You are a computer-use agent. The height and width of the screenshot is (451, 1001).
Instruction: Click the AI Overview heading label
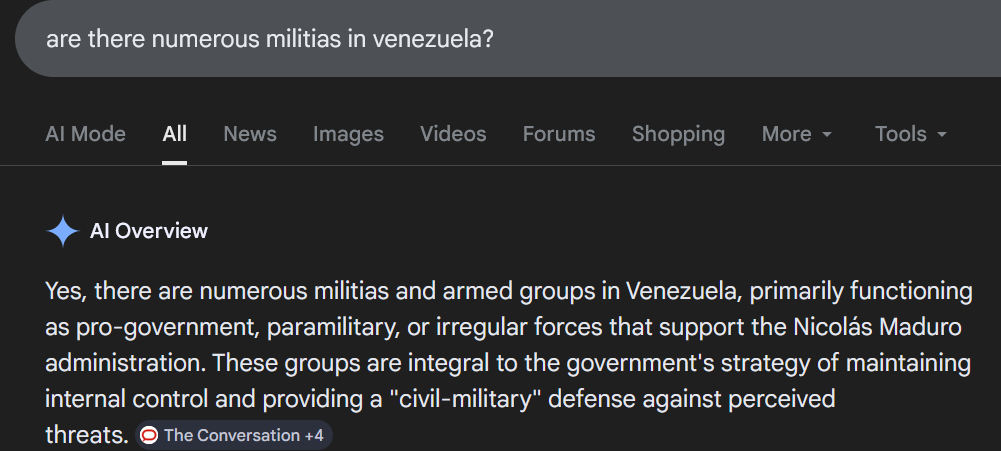pos(149,232)
